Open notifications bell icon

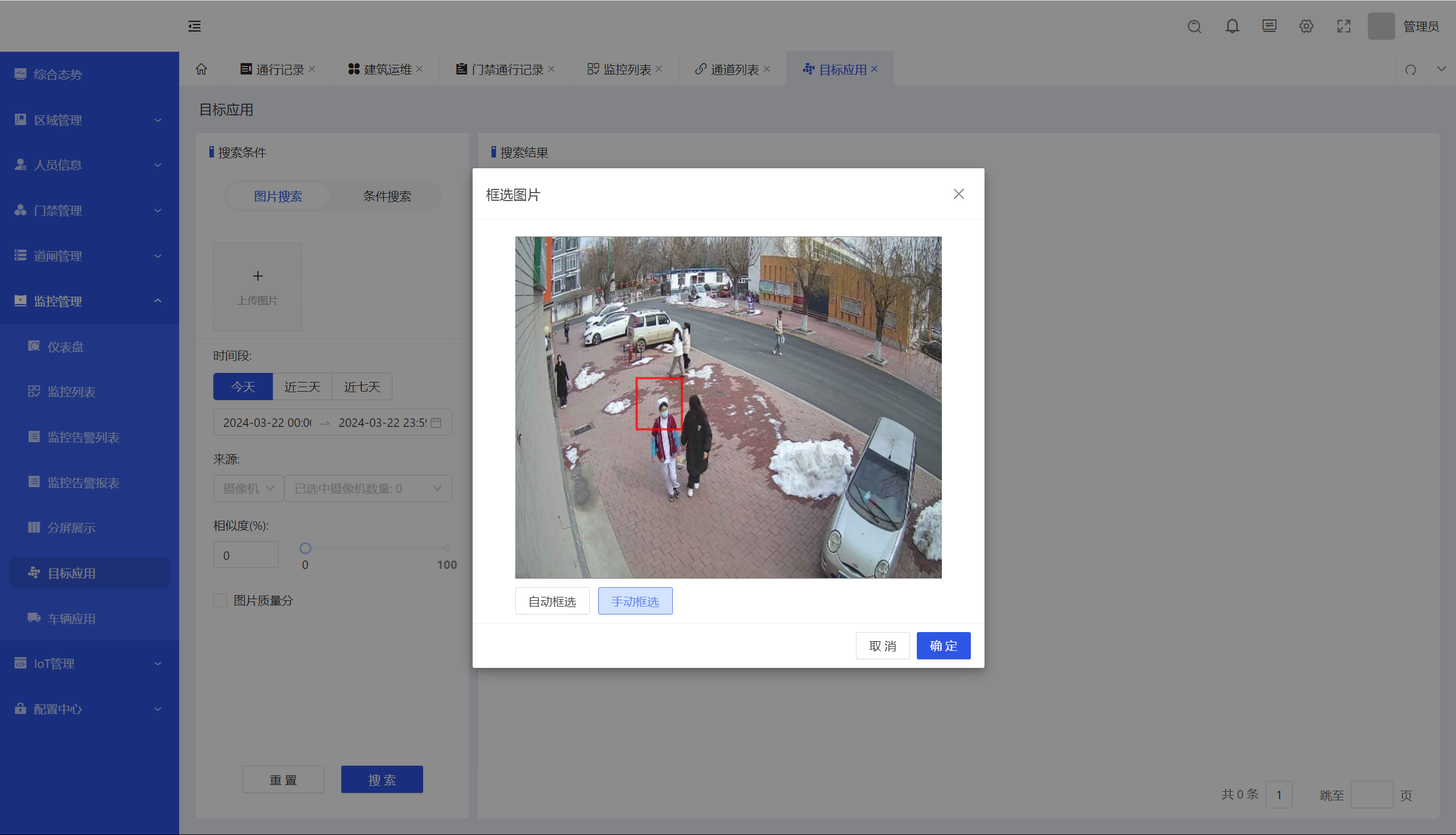click(1232, 26)
